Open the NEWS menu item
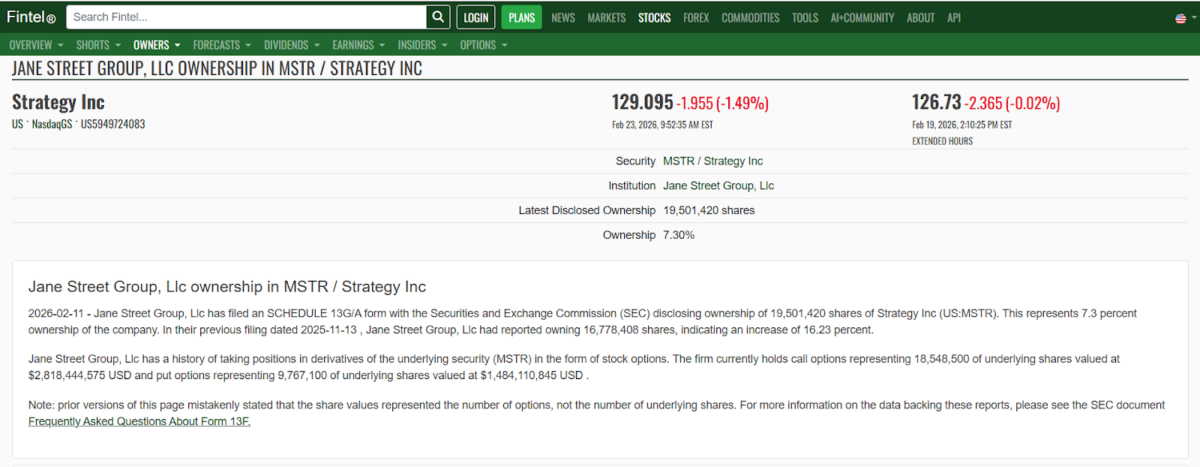 tap(563, 18)
